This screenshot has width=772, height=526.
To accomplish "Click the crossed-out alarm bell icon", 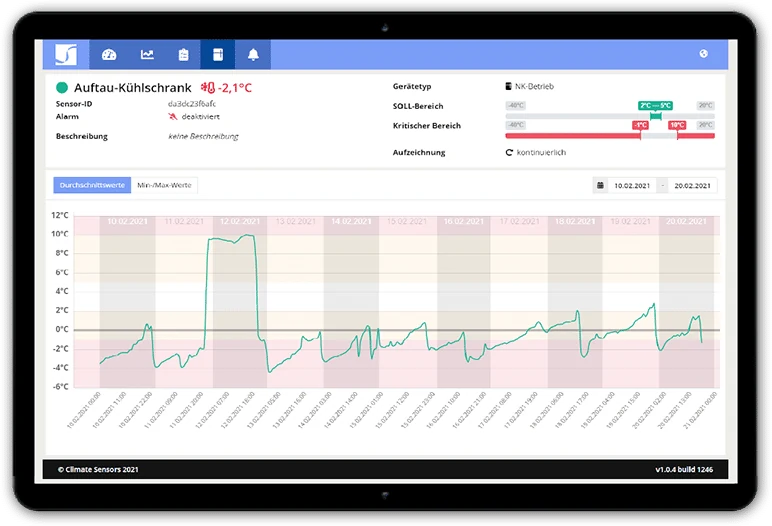I will [172, 117].
